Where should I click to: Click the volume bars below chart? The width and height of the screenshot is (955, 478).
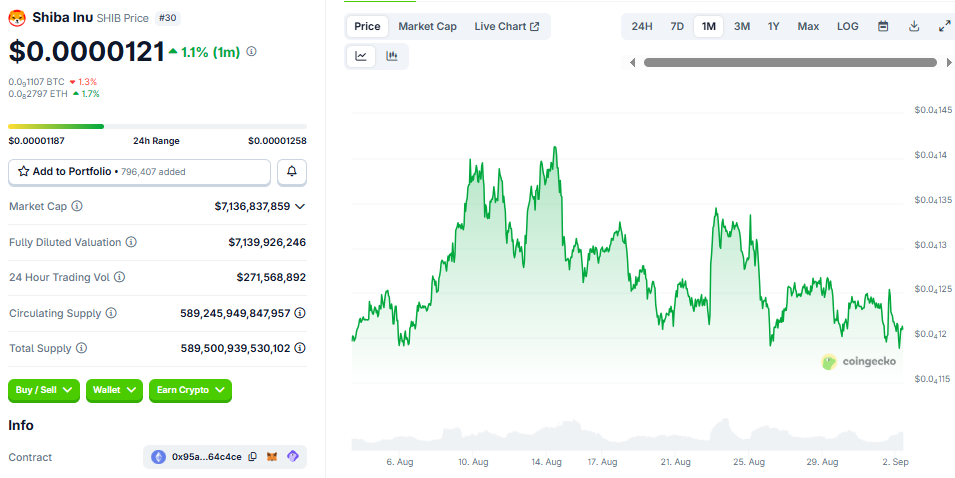627,435
